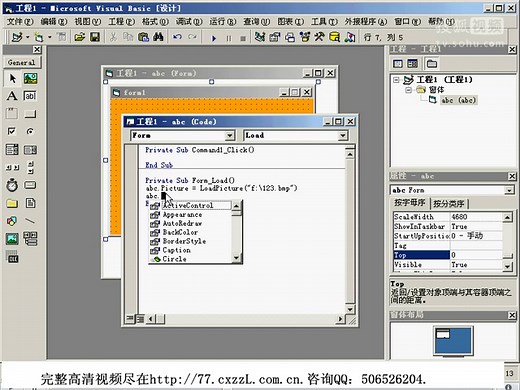520x390 pixels.
Task: Click the autocomplete list scroll down arrow
Action: point(236,258)
